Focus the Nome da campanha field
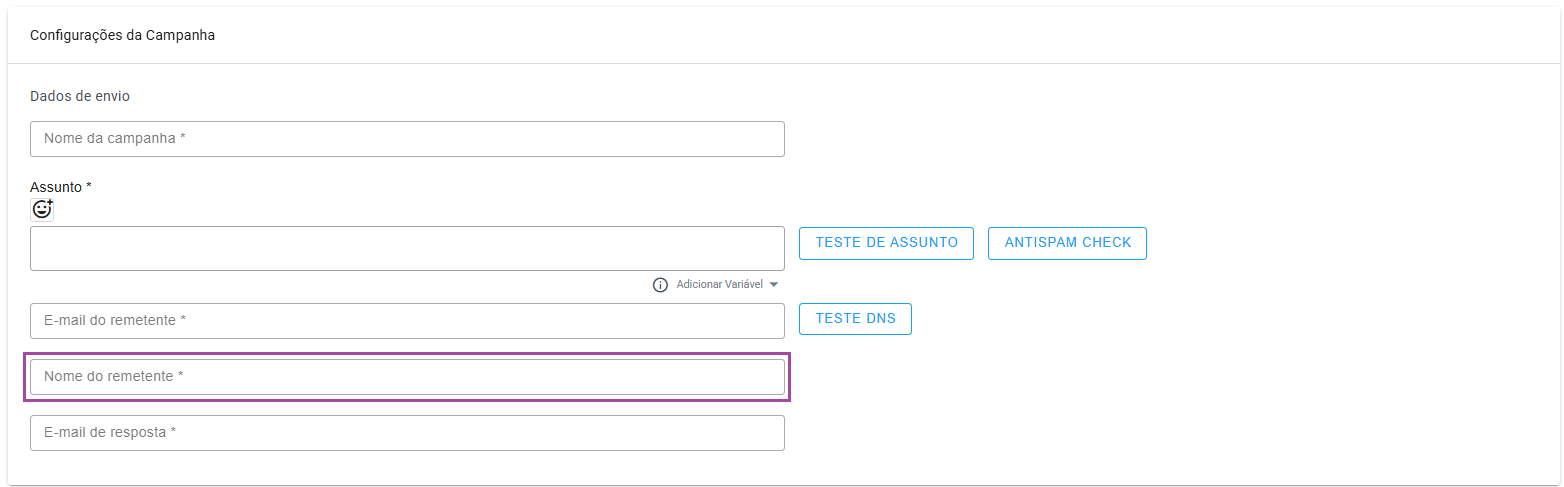This screenshot has width=1564, height=487. click(407, 139)
